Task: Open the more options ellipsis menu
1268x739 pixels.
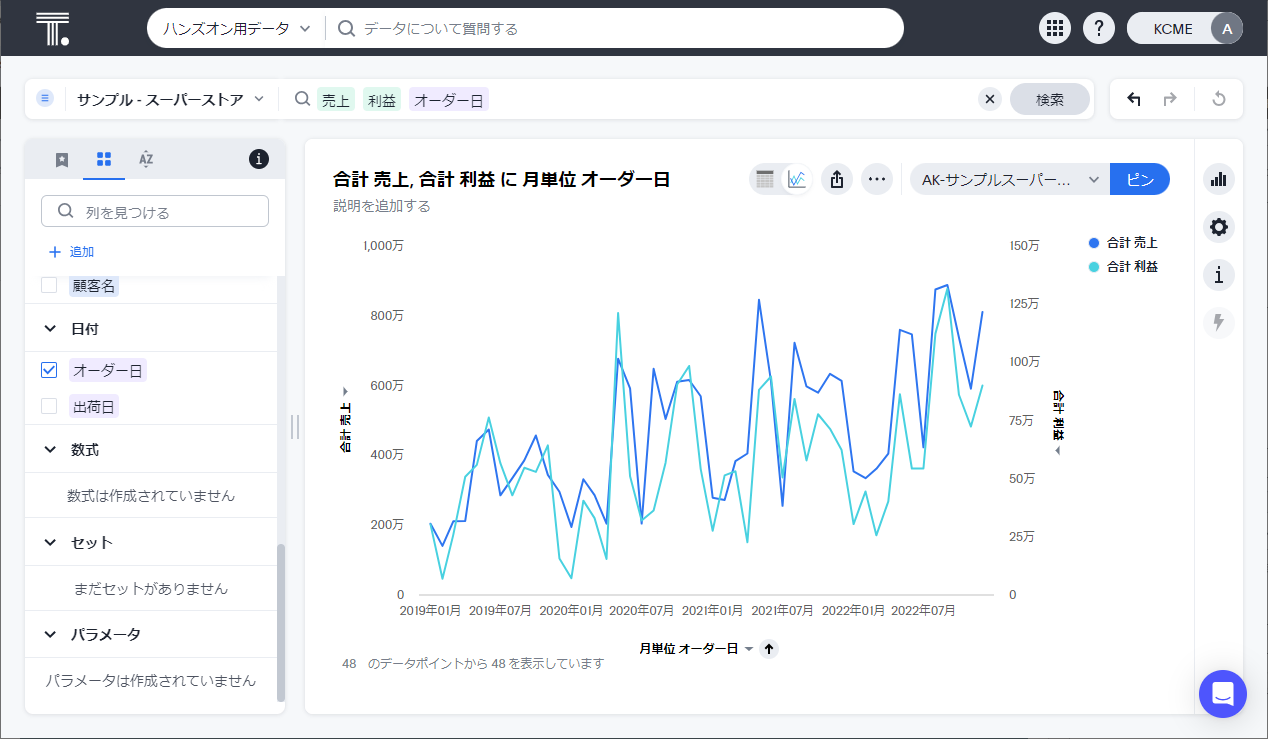Action: point(877,180)
